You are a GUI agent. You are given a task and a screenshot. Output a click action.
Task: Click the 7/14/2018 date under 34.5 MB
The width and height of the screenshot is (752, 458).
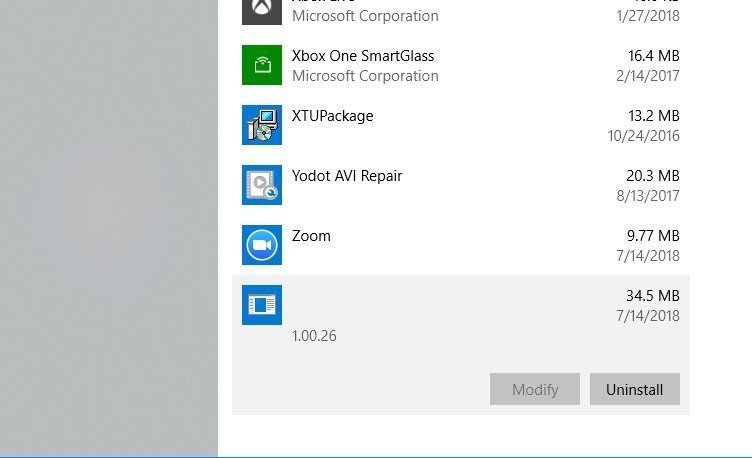648,316
